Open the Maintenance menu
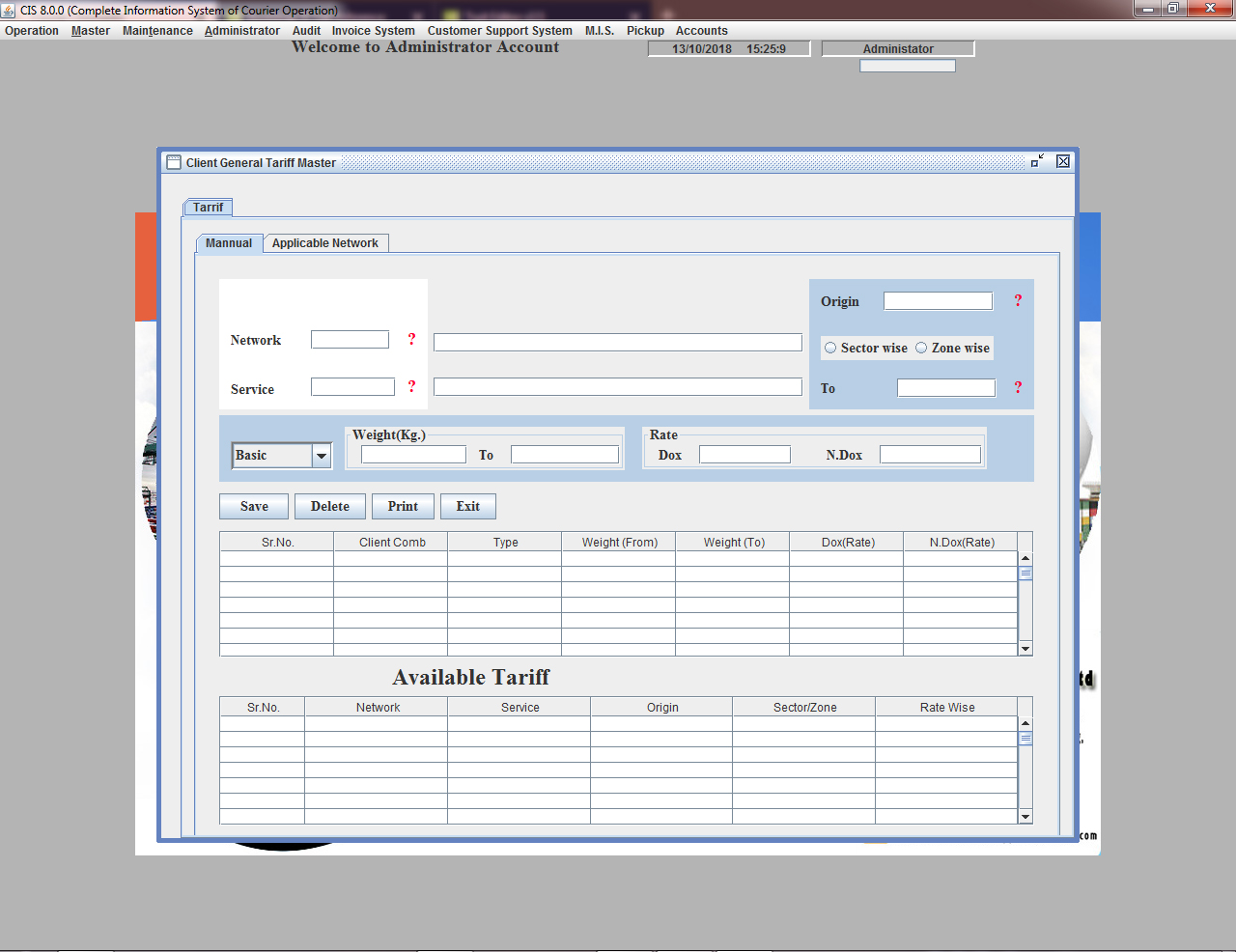The image size is (1236, 952). point(157,31)
